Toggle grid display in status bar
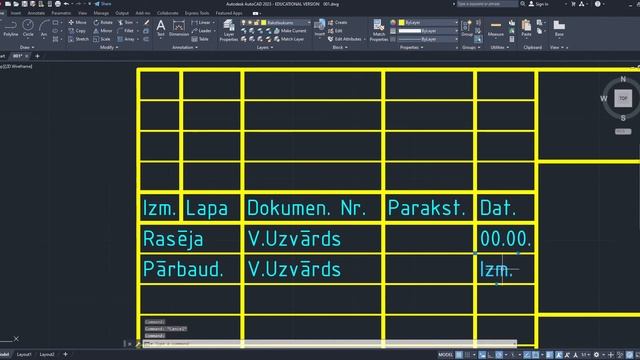Viewport: 640px width, 360px height. click(x=459, y=355)
